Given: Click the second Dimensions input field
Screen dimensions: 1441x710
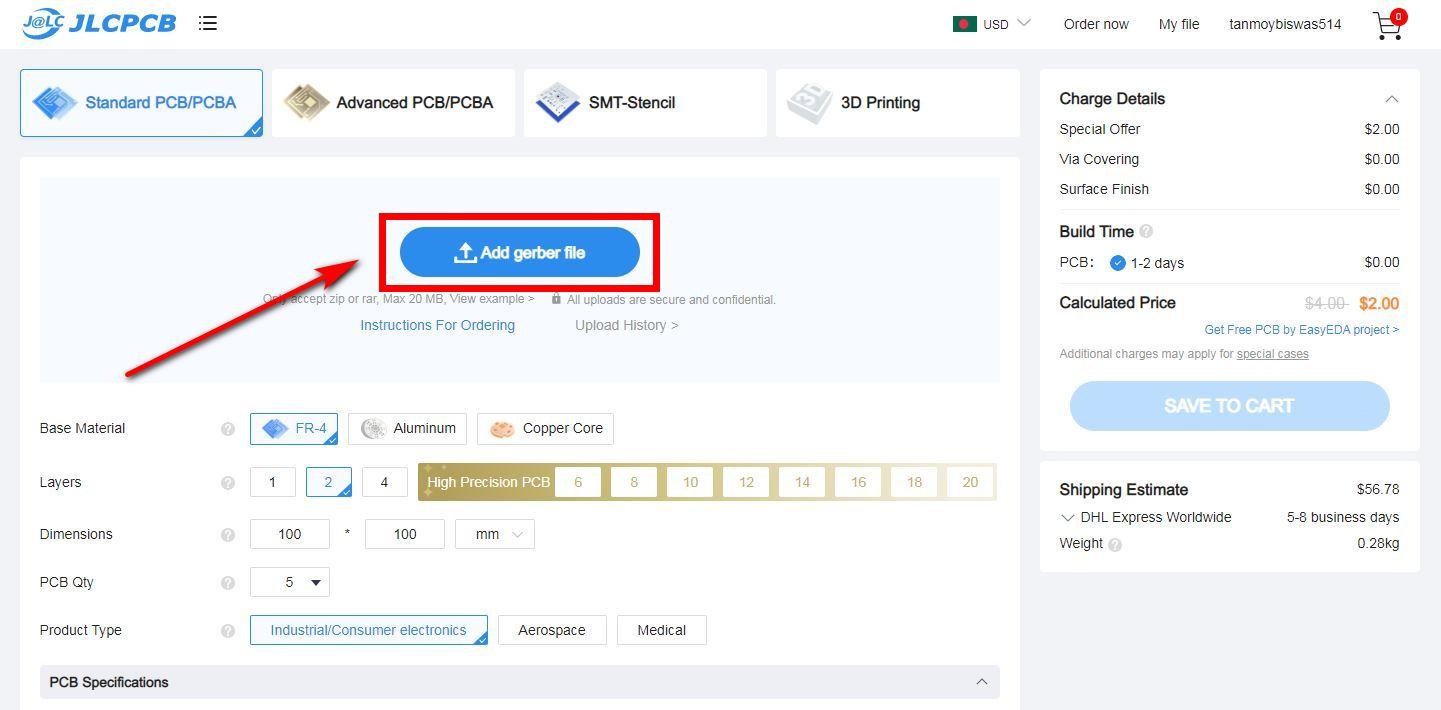Looking at the screenshot, I should click(405, 534).
